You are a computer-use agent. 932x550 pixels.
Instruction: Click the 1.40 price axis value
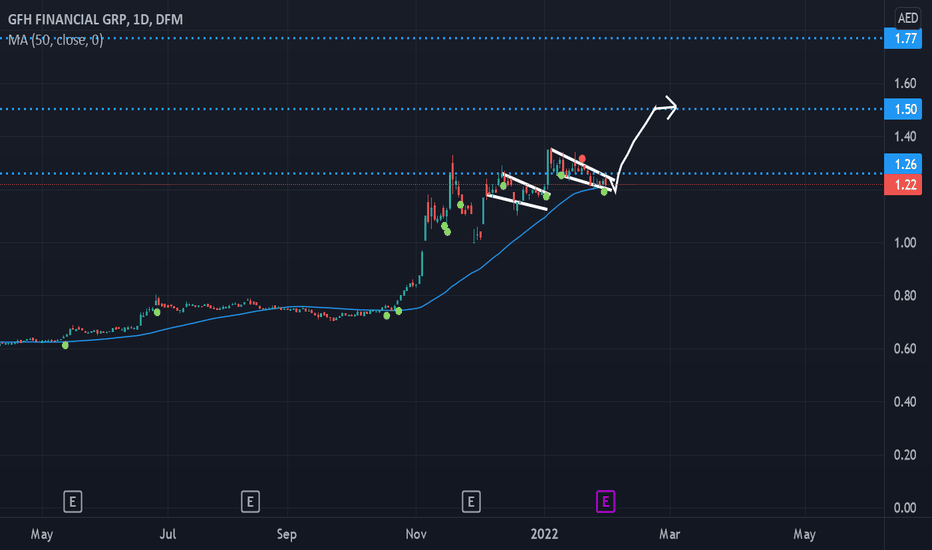[905, 136]
